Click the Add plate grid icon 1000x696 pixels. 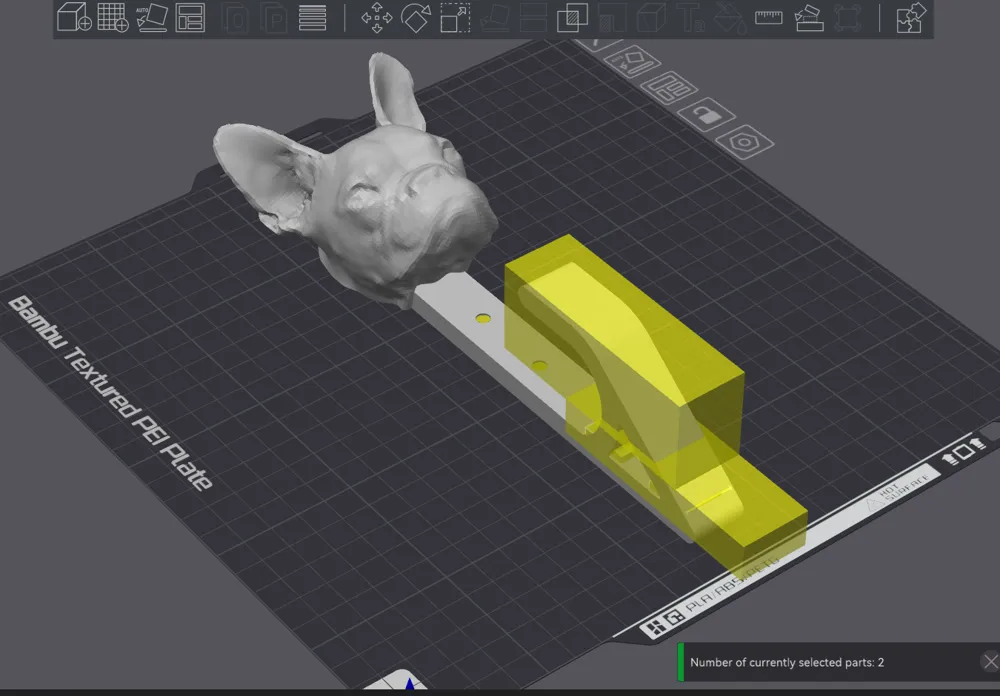(113, 17)
